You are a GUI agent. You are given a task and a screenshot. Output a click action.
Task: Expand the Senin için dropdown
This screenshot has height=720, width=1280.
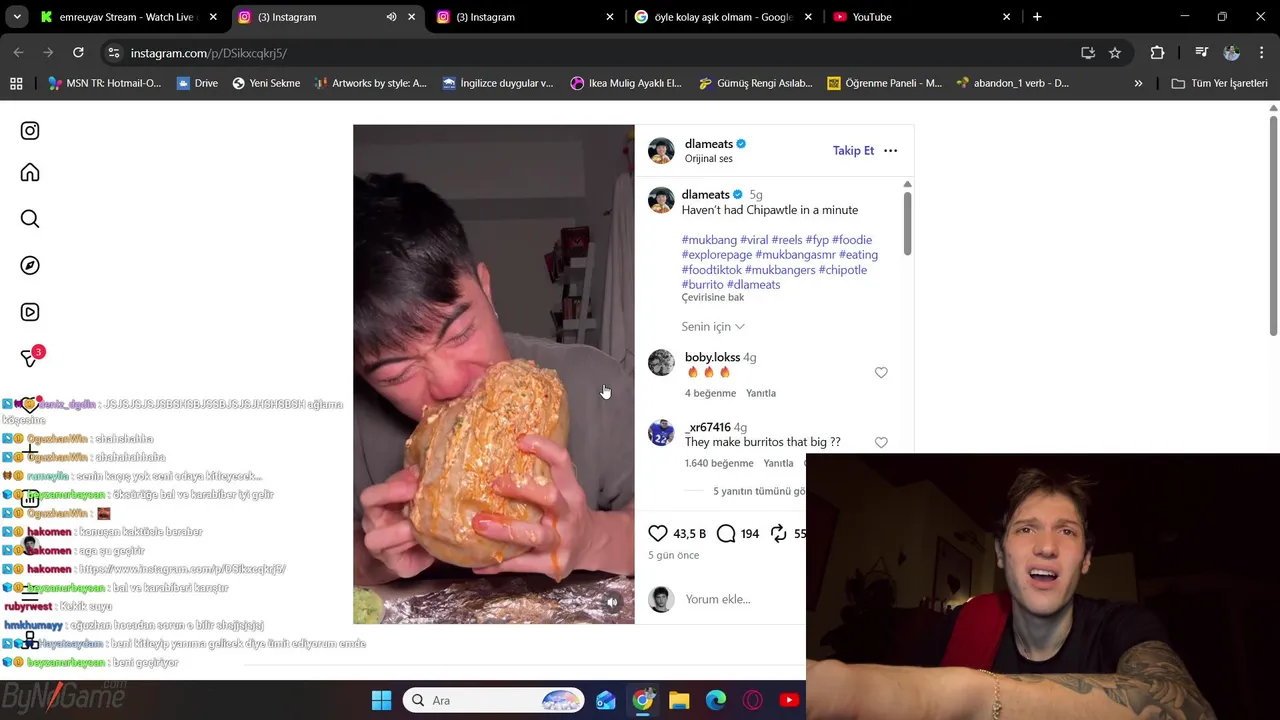tap(713, 327)
